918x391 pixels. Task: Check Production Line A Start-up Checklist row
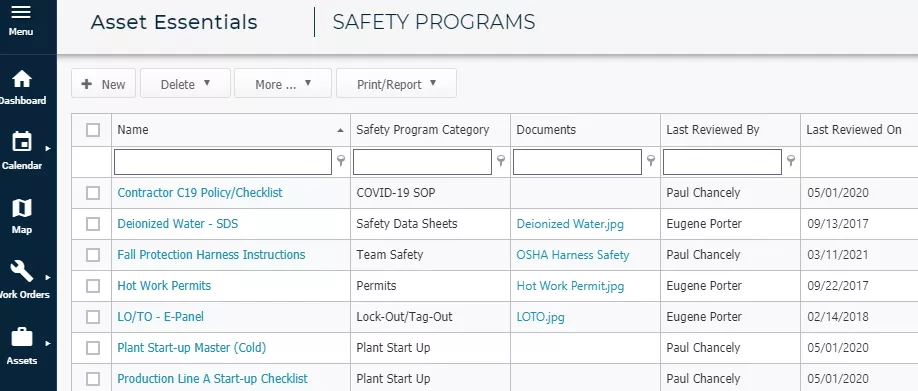tap(93, 379)
